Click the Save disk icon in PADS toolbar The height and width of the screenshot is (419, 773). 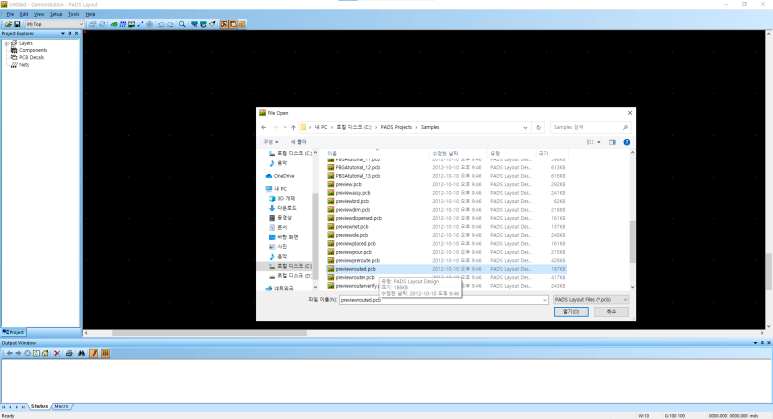17,24
